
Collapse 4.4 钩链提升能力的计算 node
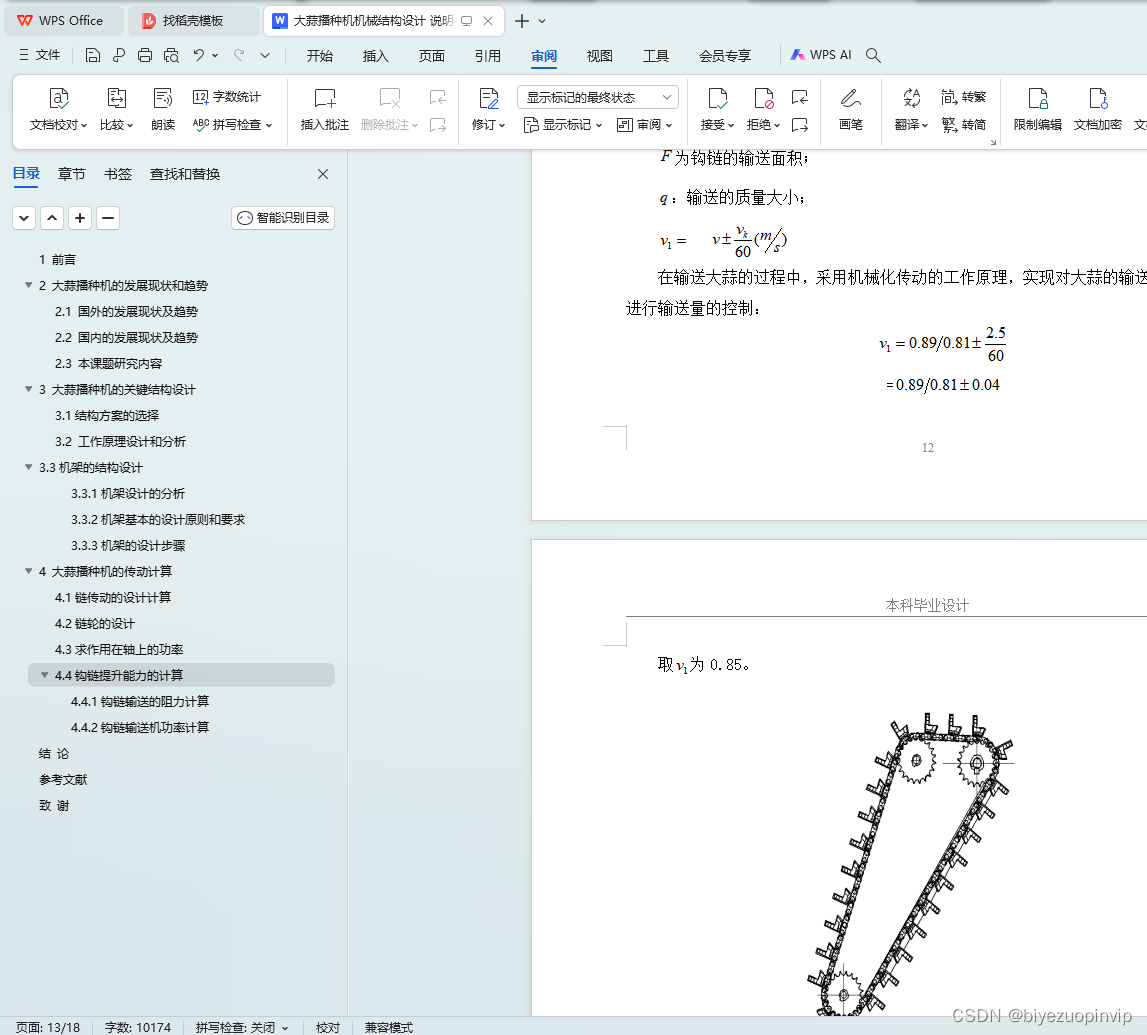(x=45, y=674)
